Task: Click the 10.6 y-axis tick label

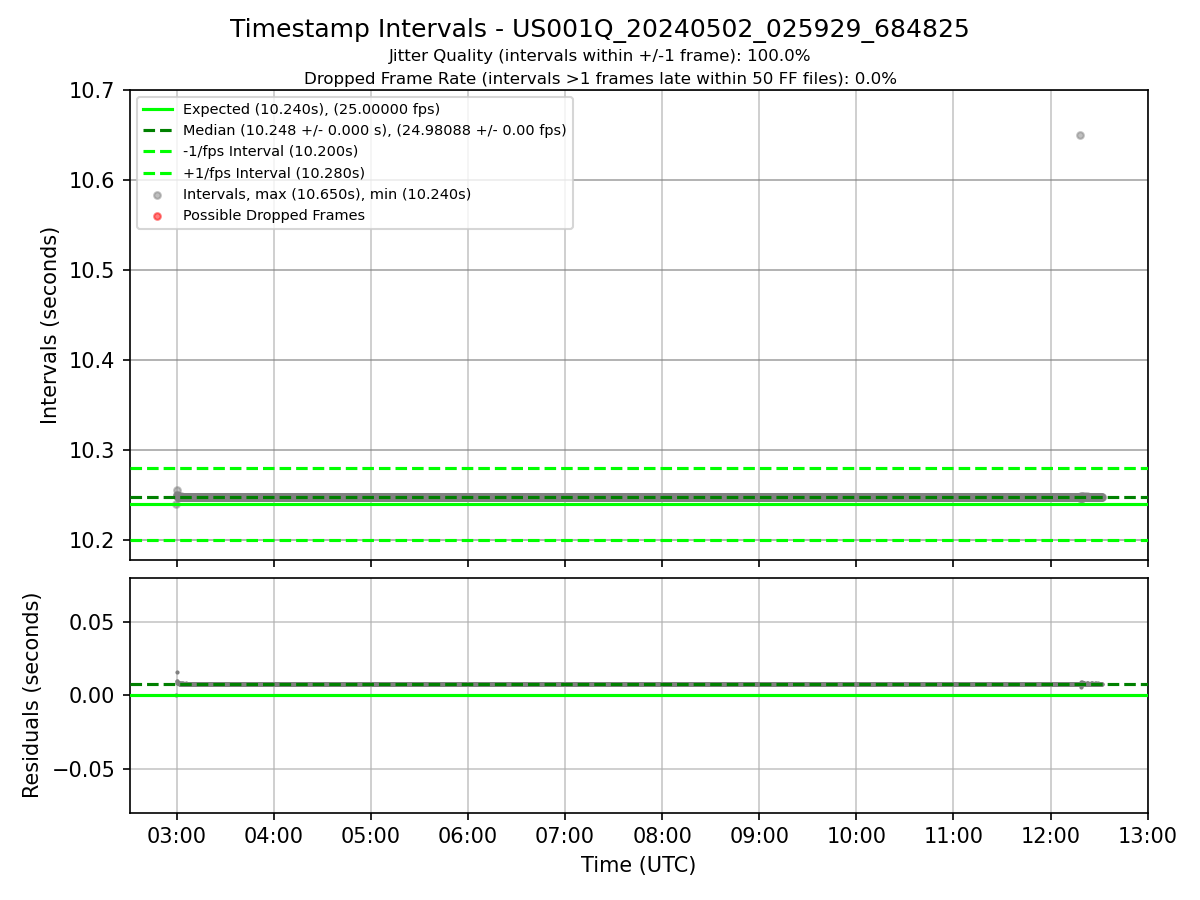Action: tap(91, 181)
